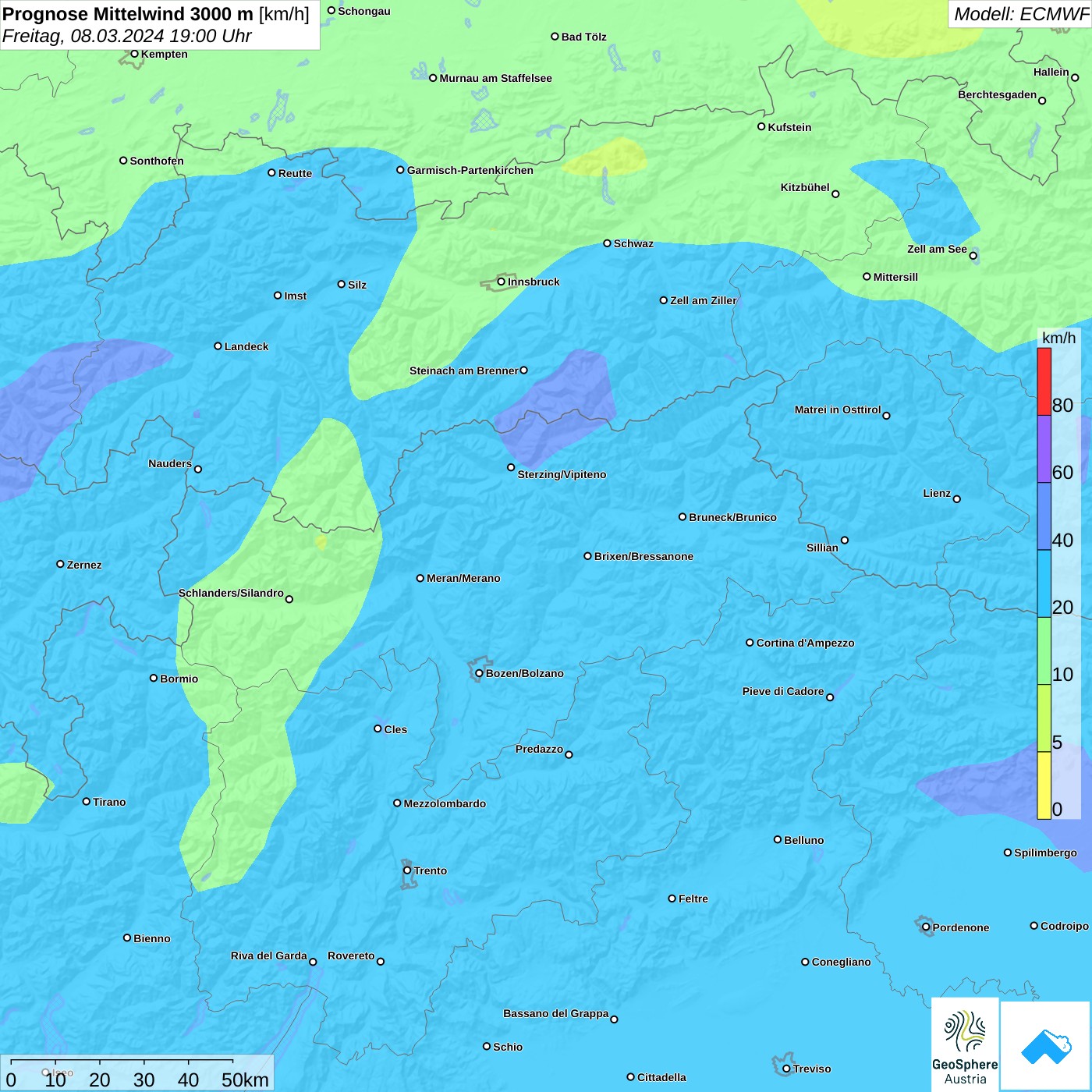The image size is (1092, 1092).
Task: Click the blue 40-60 km/h legend color
Action: 1044,516
